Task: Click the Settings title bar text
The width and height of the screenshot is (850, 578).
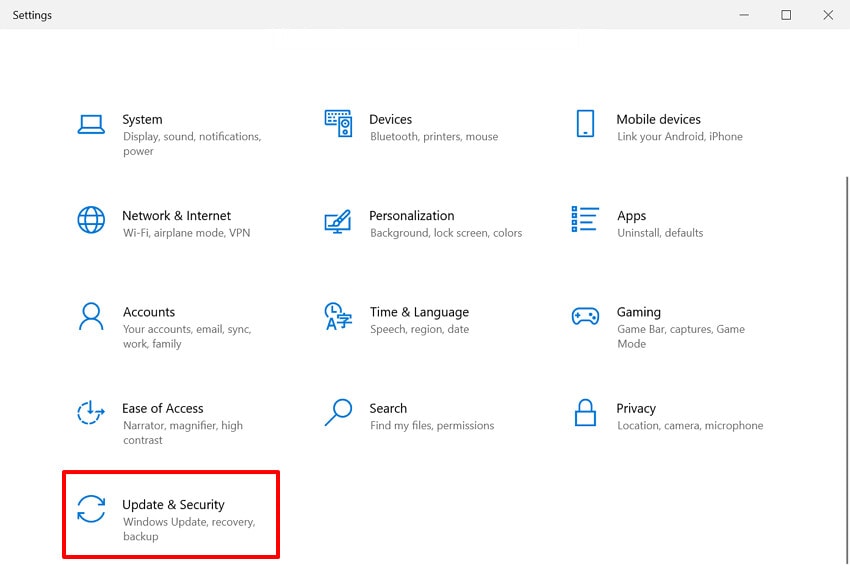Action: [x=32, y=15]
